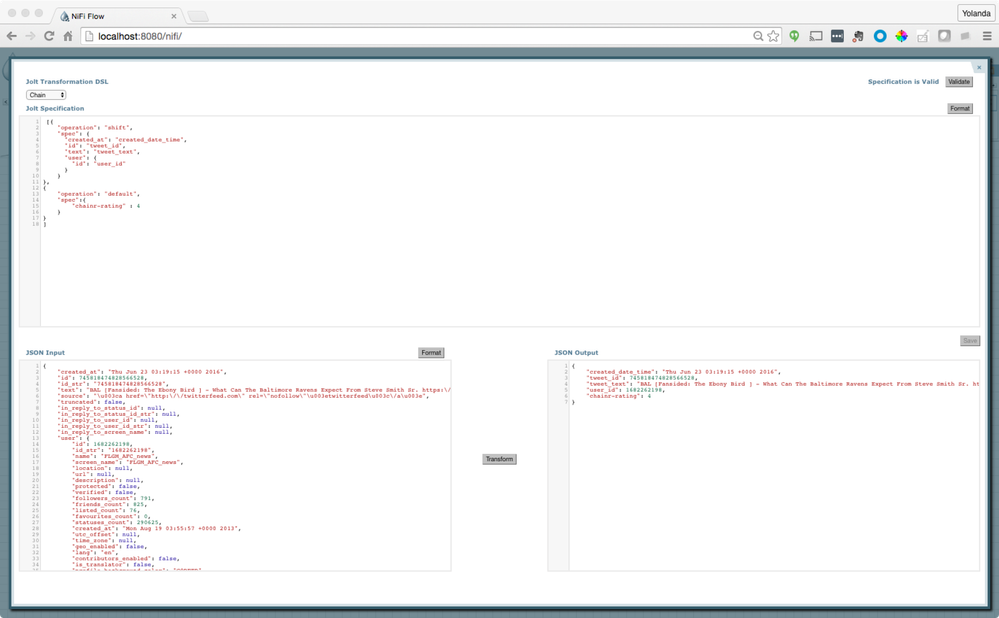Open the Chrome hamburger menu

(985, 35)
